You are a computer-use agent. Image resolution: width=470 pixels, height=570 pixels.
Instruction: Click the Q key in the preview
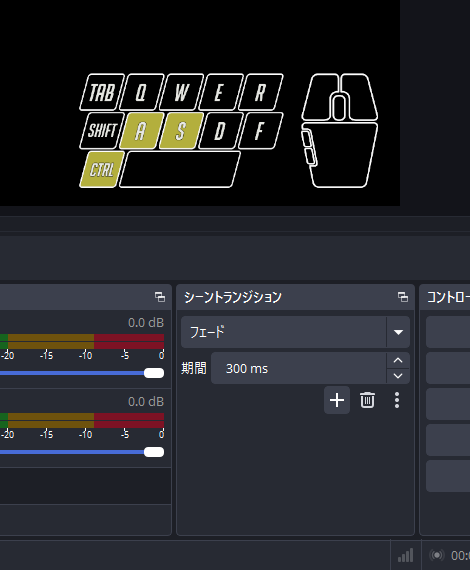tap(141, 92)
